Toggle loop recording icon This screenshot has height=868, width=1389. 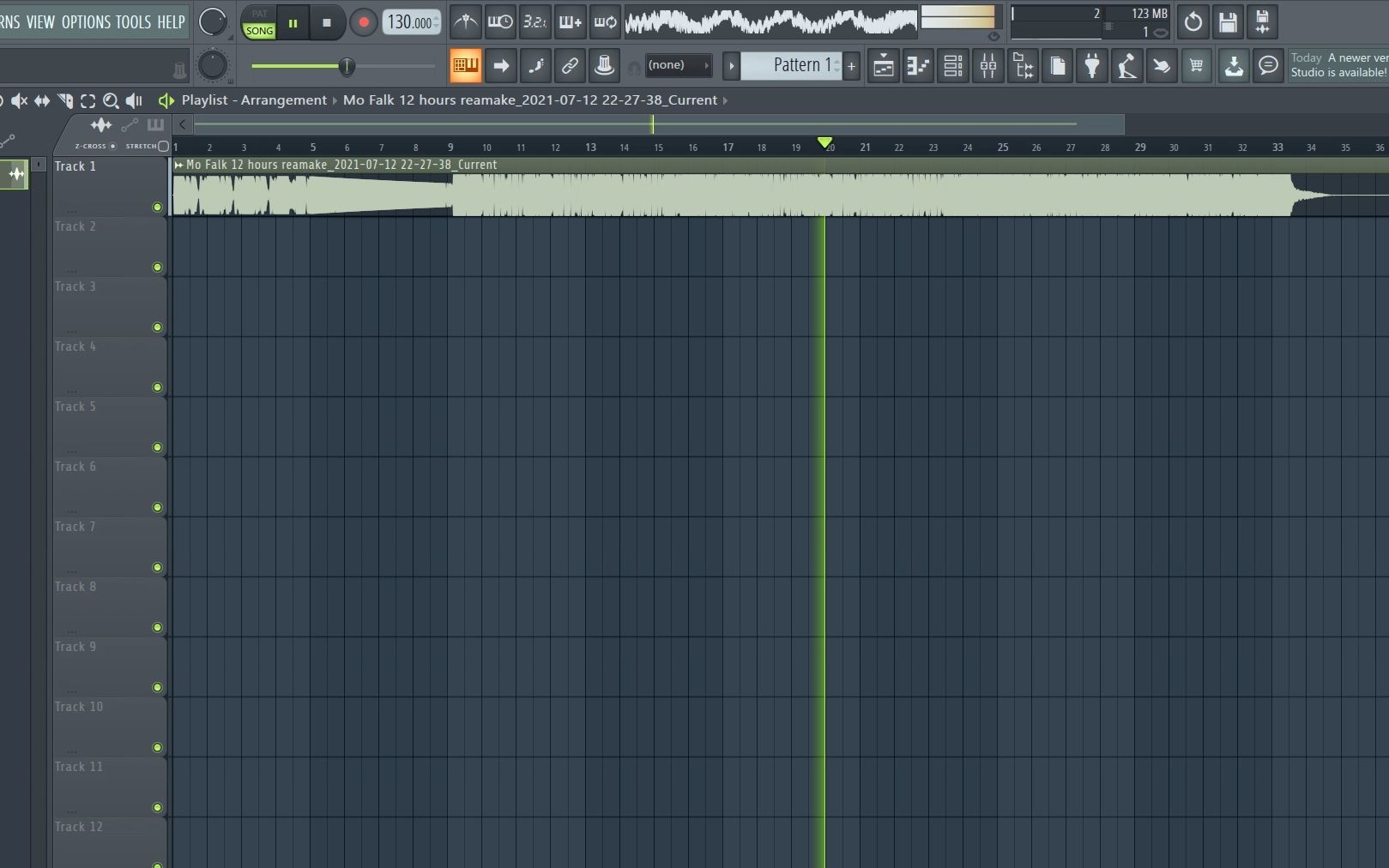tap(605, 22)
